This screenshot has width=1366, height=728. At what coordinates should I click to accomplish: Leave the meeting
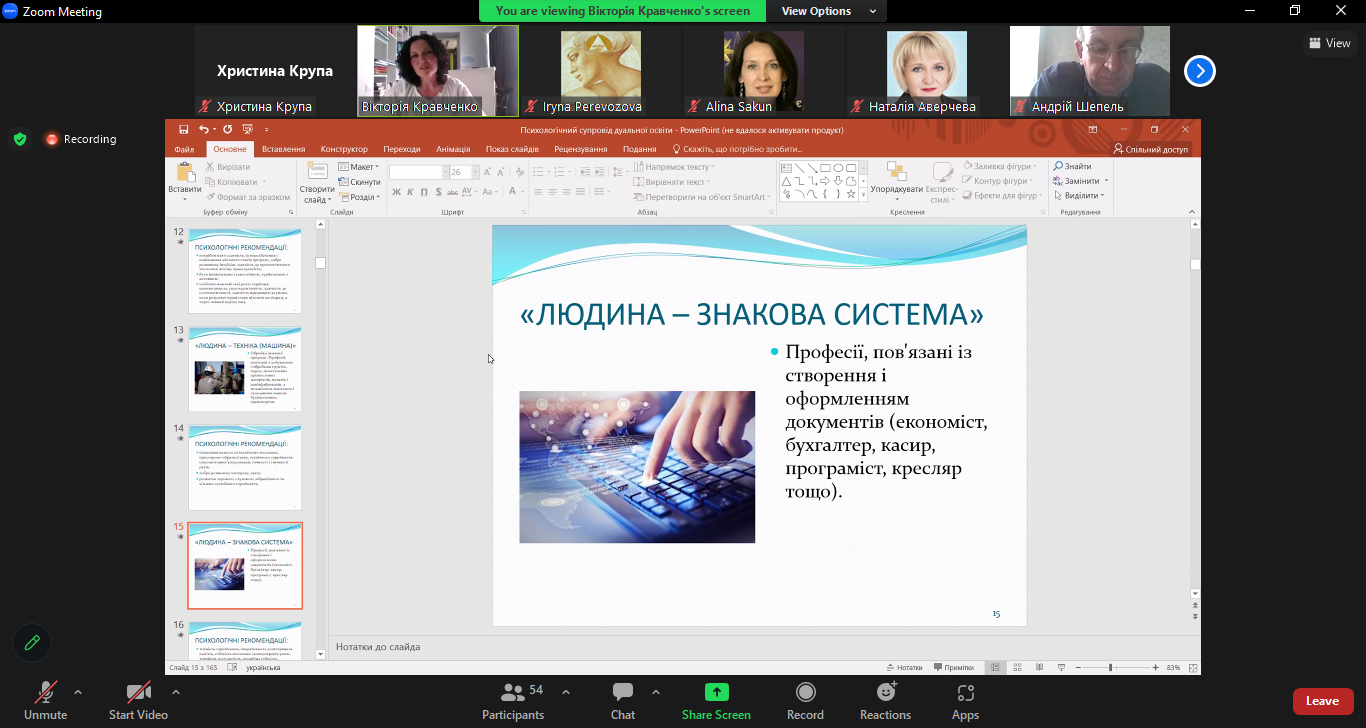1322,701
